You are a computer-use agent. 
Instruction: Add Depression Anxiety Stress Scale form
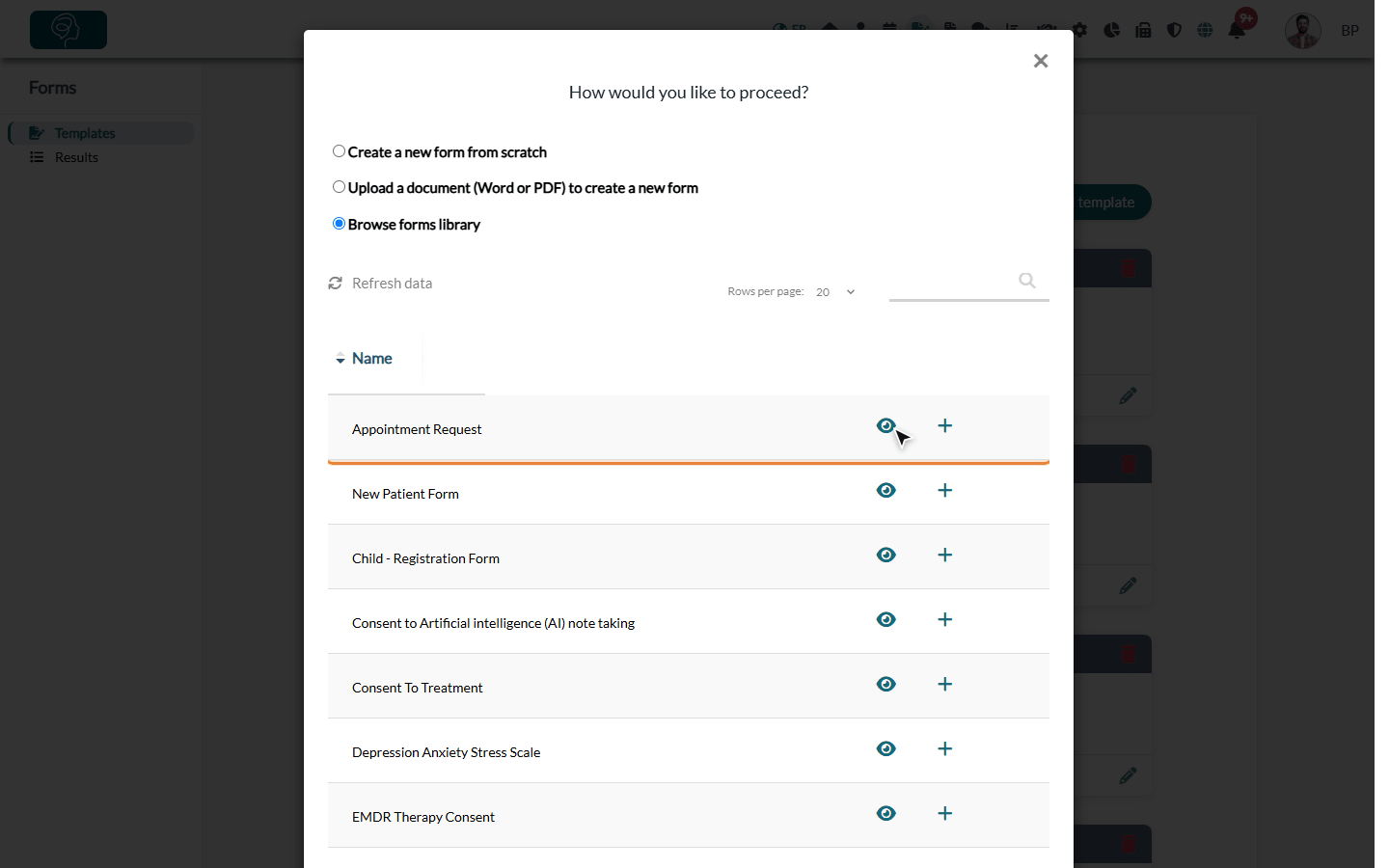[x=945, y=748]
